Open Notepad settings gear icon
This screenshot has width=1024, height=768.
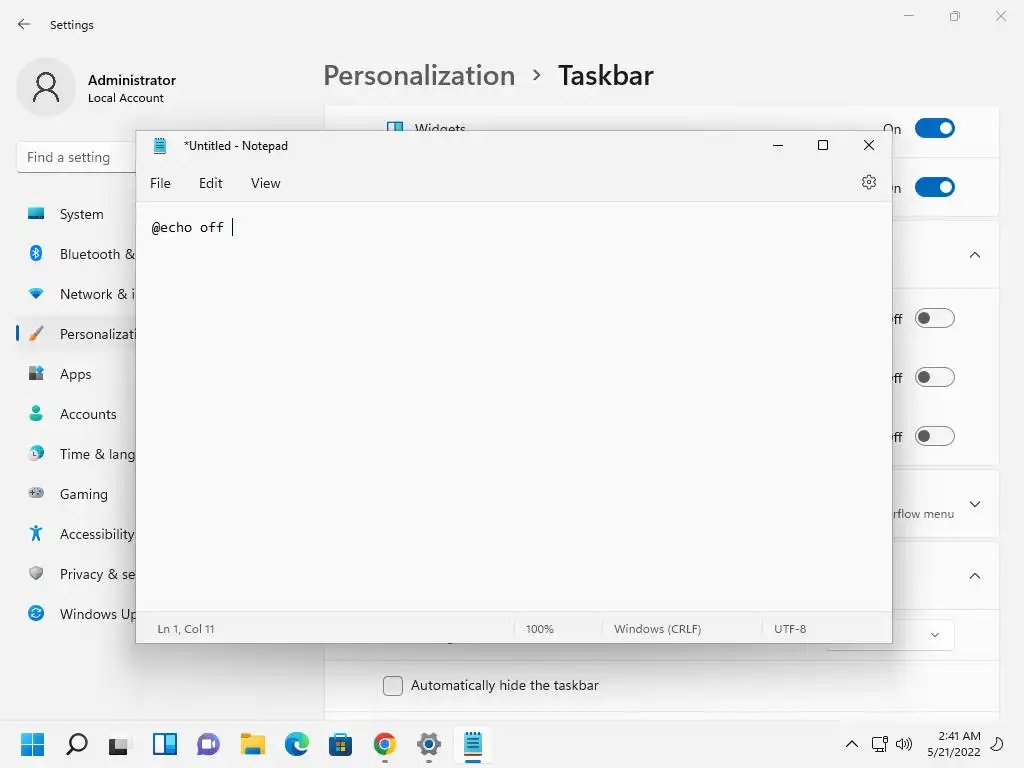point(869,182)
